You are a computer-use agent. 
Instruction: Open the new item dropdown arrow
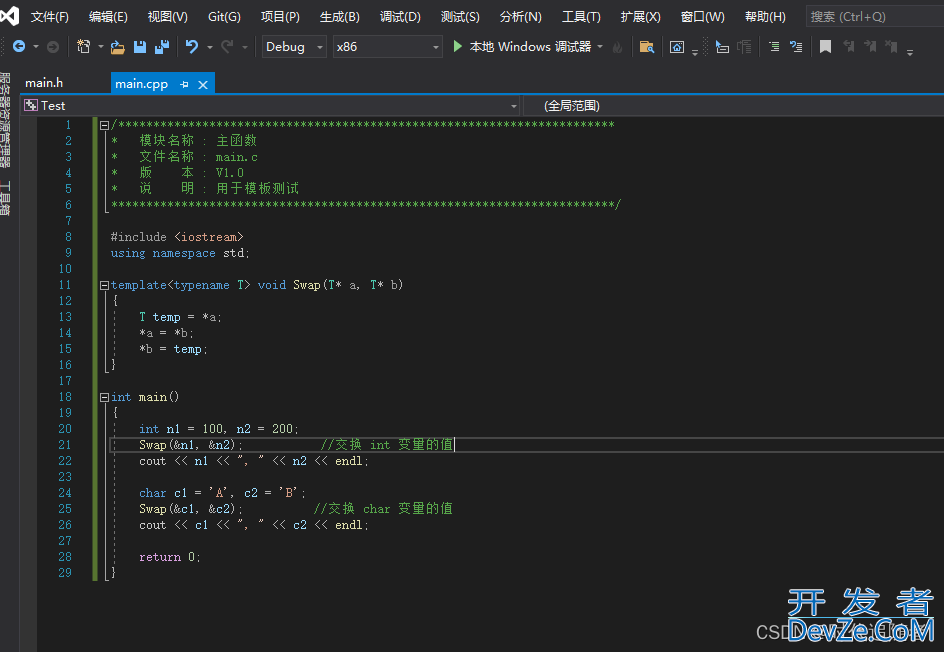click(101, 46)
